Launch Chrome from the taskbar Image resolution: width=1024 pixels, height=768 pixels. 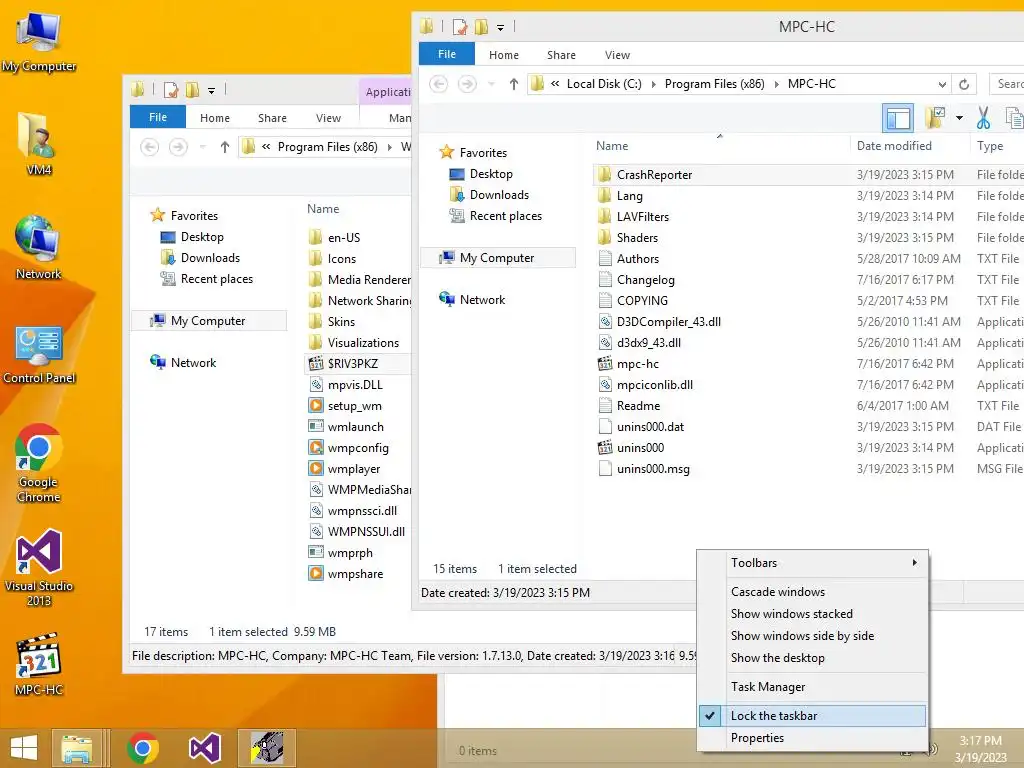point(143,748)
